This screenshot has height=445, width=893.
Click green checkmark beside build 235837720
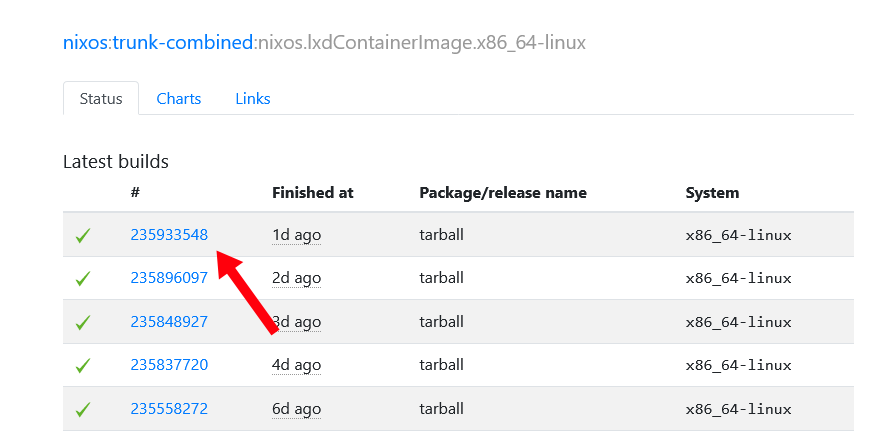click(x=83, y=366)
